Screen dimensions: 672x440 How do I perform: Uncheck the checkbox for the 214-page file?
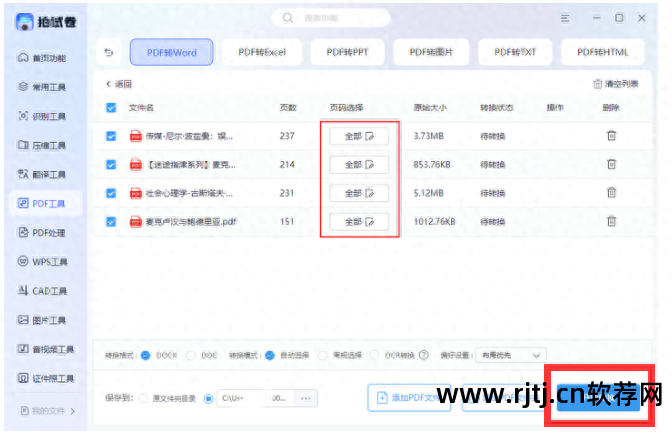111,165
